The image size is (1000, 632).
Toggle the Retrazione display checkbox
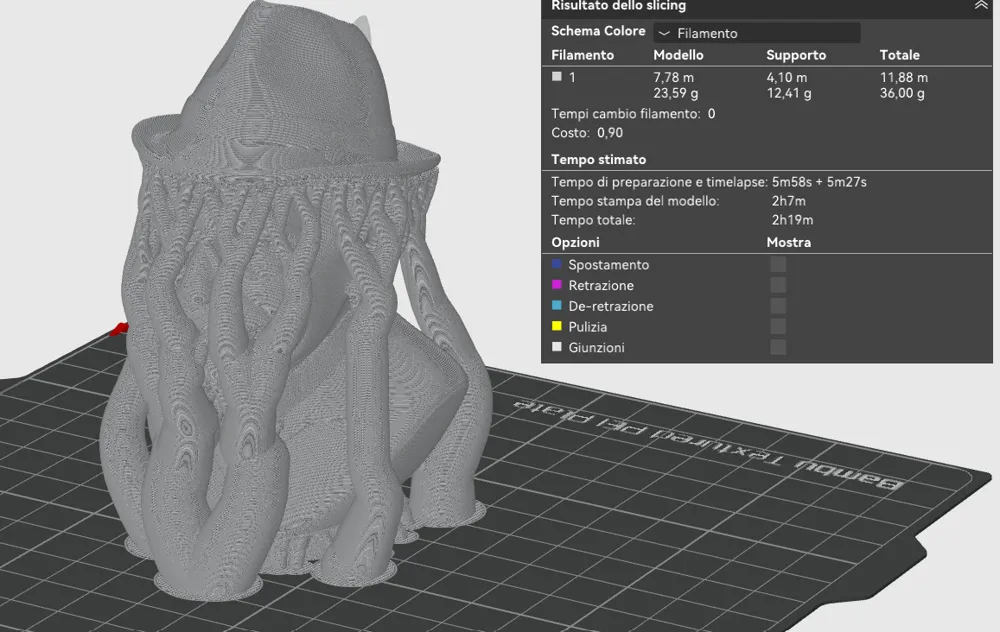[x=778, y=284]
